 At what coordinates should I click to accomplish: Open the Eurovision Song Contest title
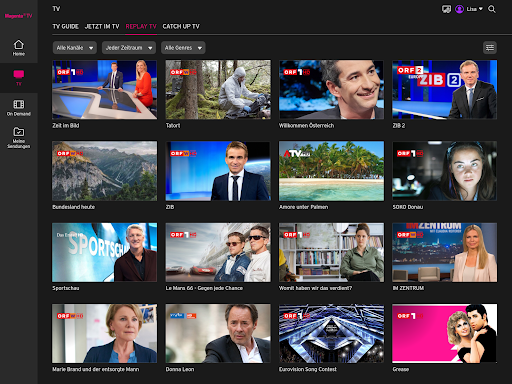point(308,369)
